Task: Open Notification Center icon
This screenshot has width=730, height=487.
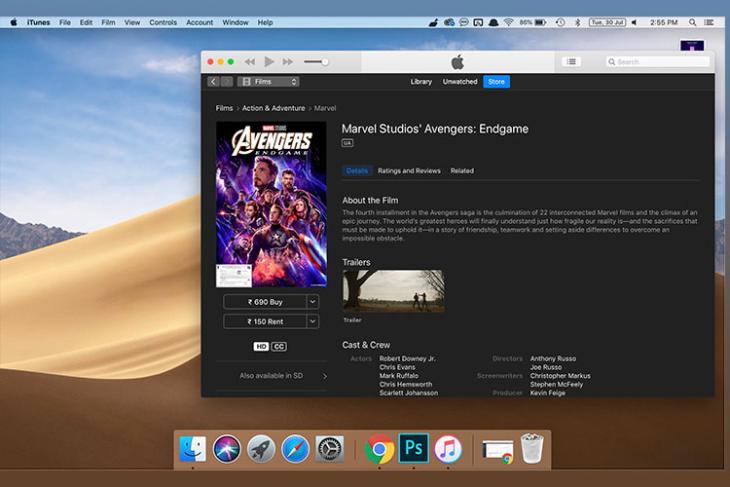Action: point(709,22)
